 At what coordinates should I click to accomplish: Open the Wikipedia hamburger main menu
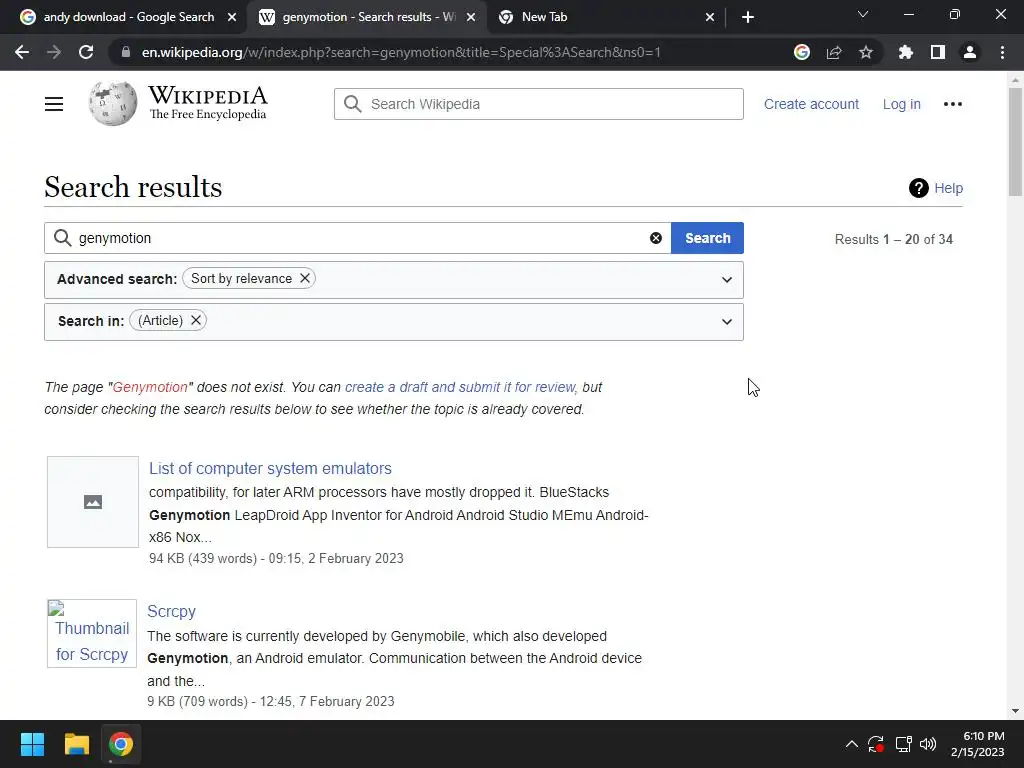(54, 104)
